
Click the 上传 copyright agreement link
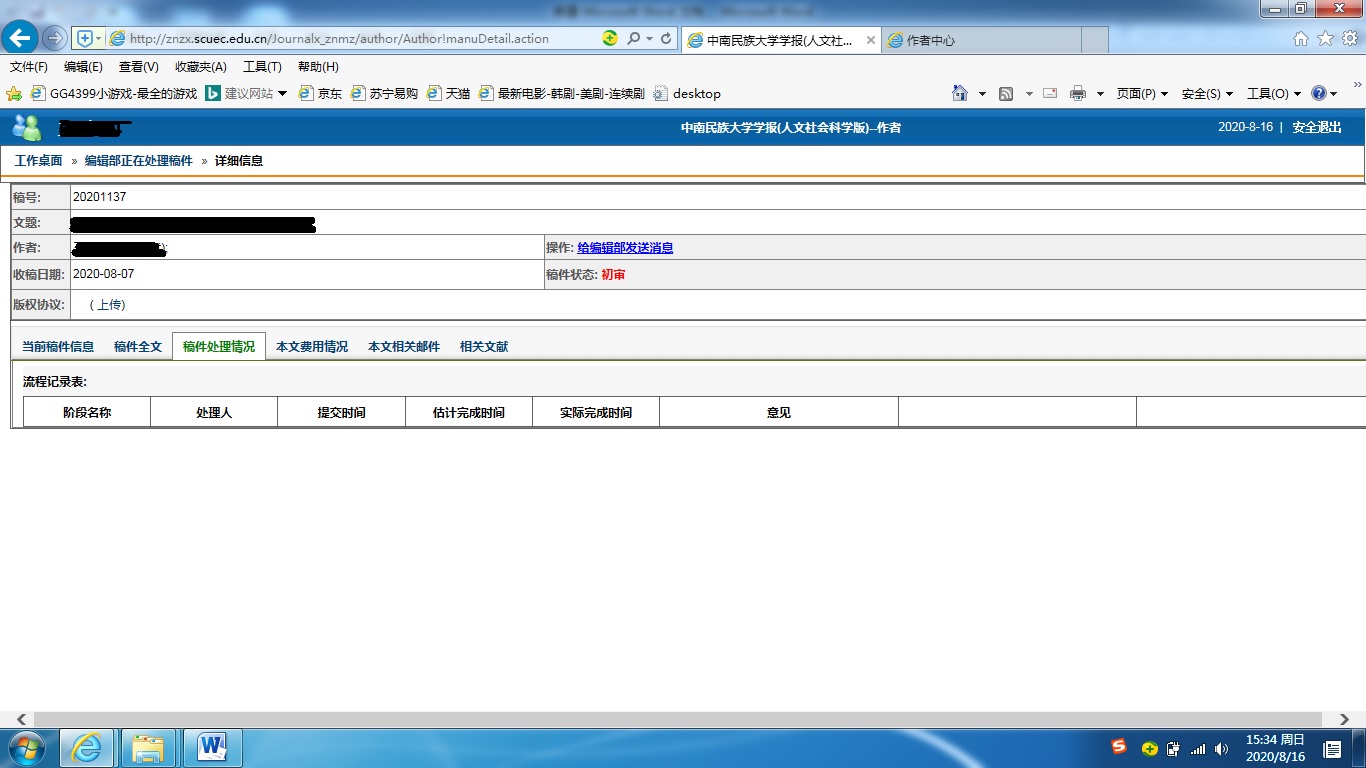click(x=109, y=305)
